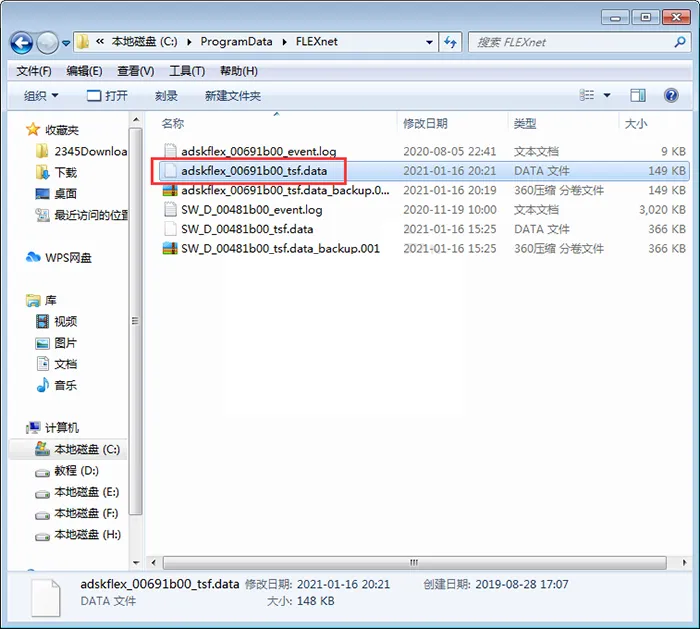Click archive icon of adskflex backup file

tap(170, 190)
